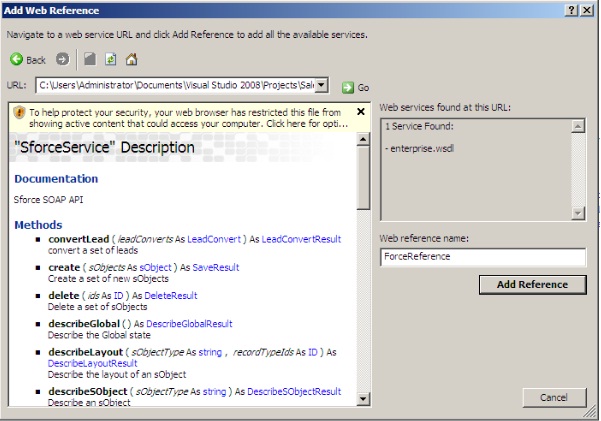Image resolution: width=601 pixels, height=421 pixels.
Task: Click the Cancel button
Action: coord(554,398)
